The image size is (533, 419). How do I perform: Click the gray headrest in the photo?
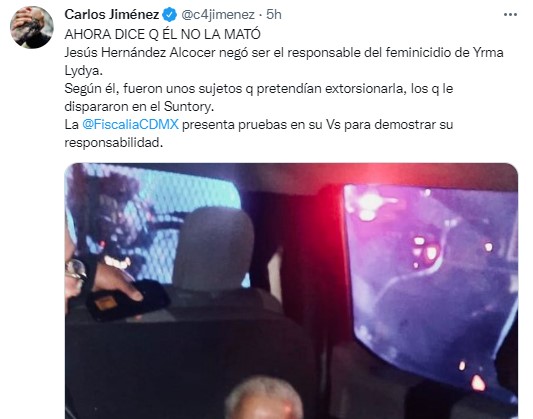[213, 248]
